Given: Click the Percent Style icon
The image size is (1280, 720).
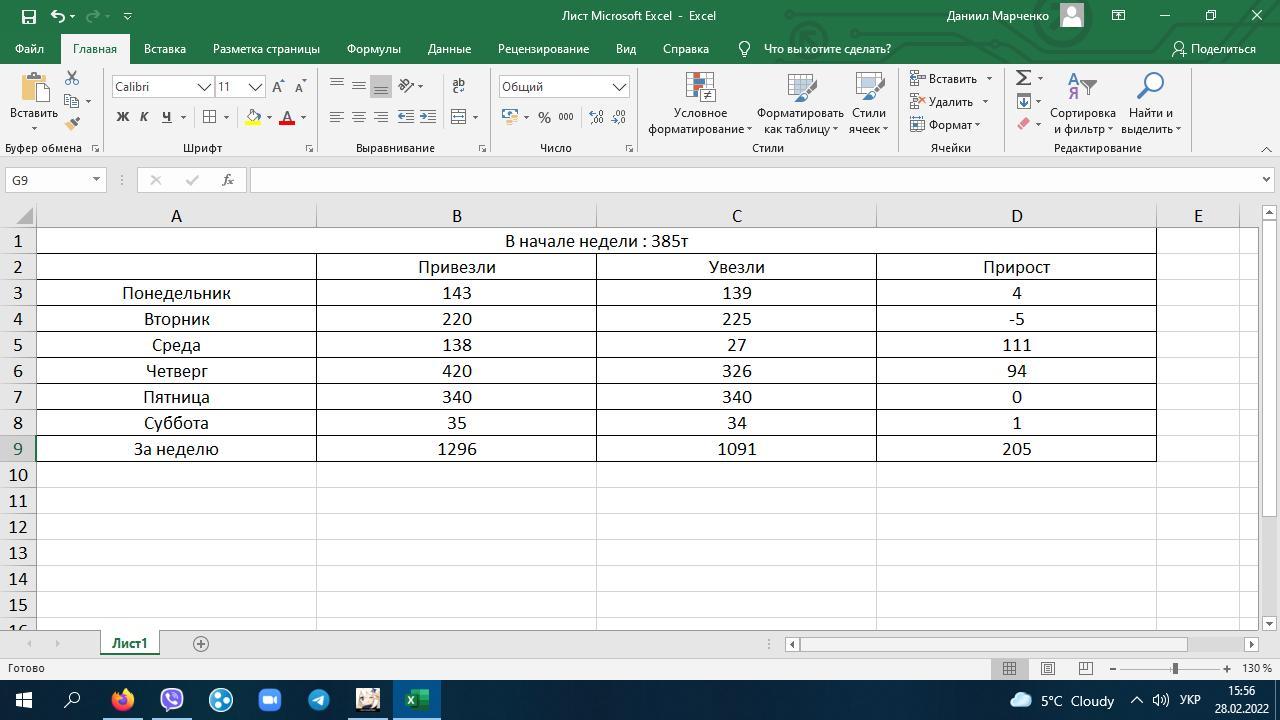Looking at the screenshot, I should 544,117.
